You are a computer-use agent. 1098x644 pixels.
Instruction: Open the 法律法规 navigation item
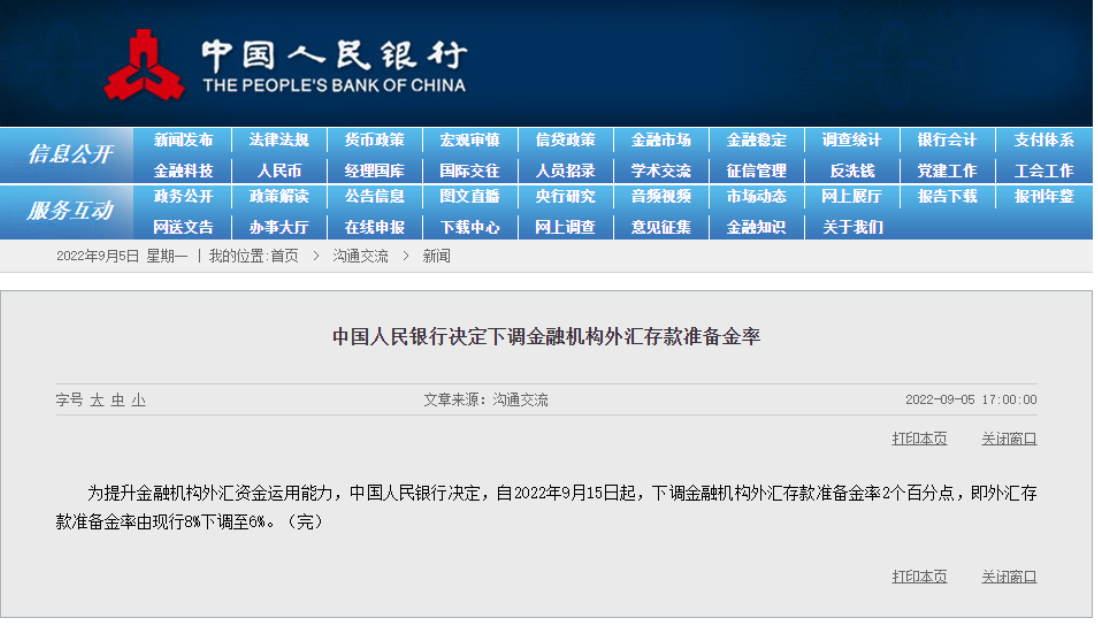(x=279, y=140)
